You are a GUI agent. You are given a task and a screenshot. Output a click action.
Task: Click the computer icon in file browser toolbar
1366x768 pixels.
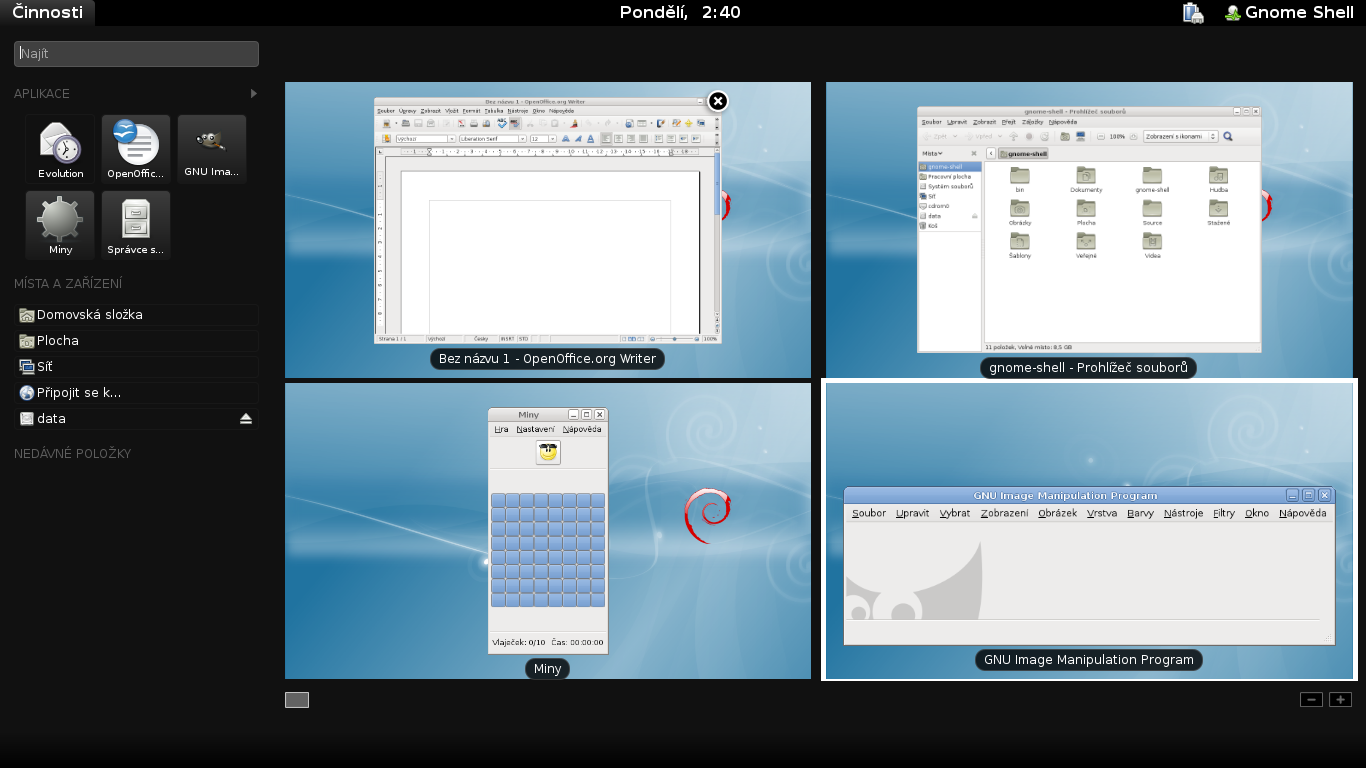[1080, 136]
